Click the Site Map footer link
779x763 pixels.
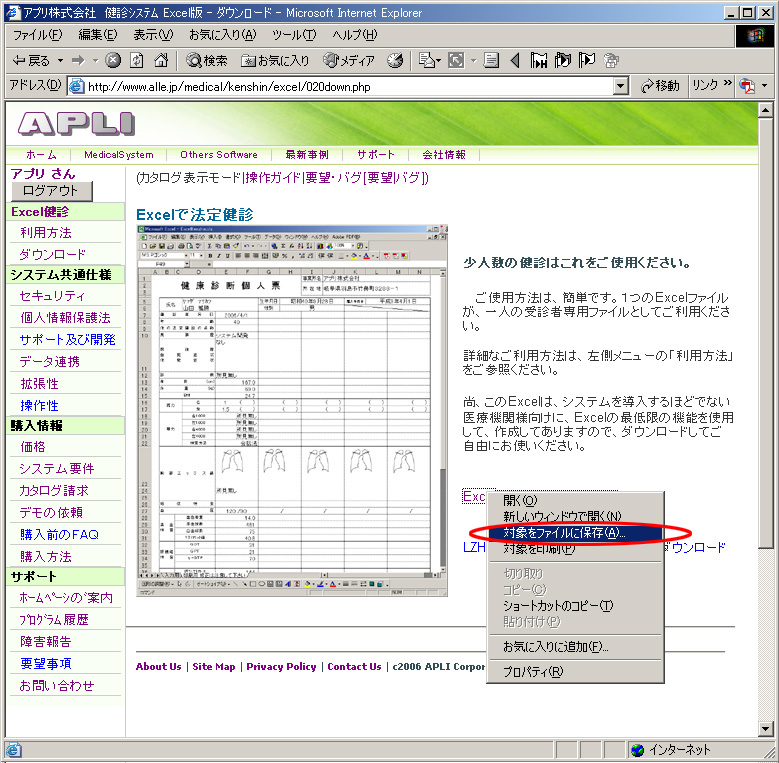point(214,667)
